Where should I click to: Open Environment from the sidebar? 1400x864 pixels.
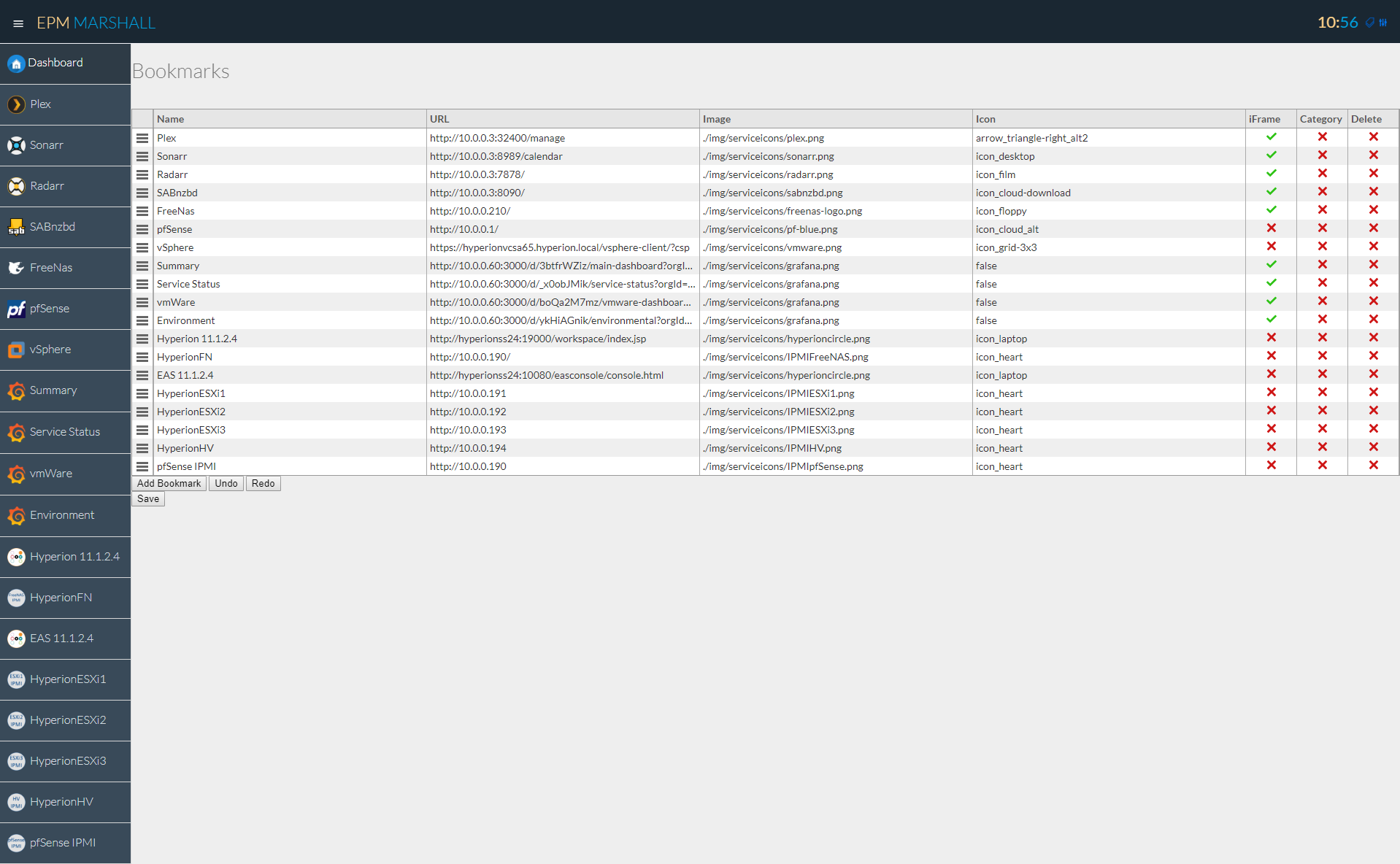65,515
